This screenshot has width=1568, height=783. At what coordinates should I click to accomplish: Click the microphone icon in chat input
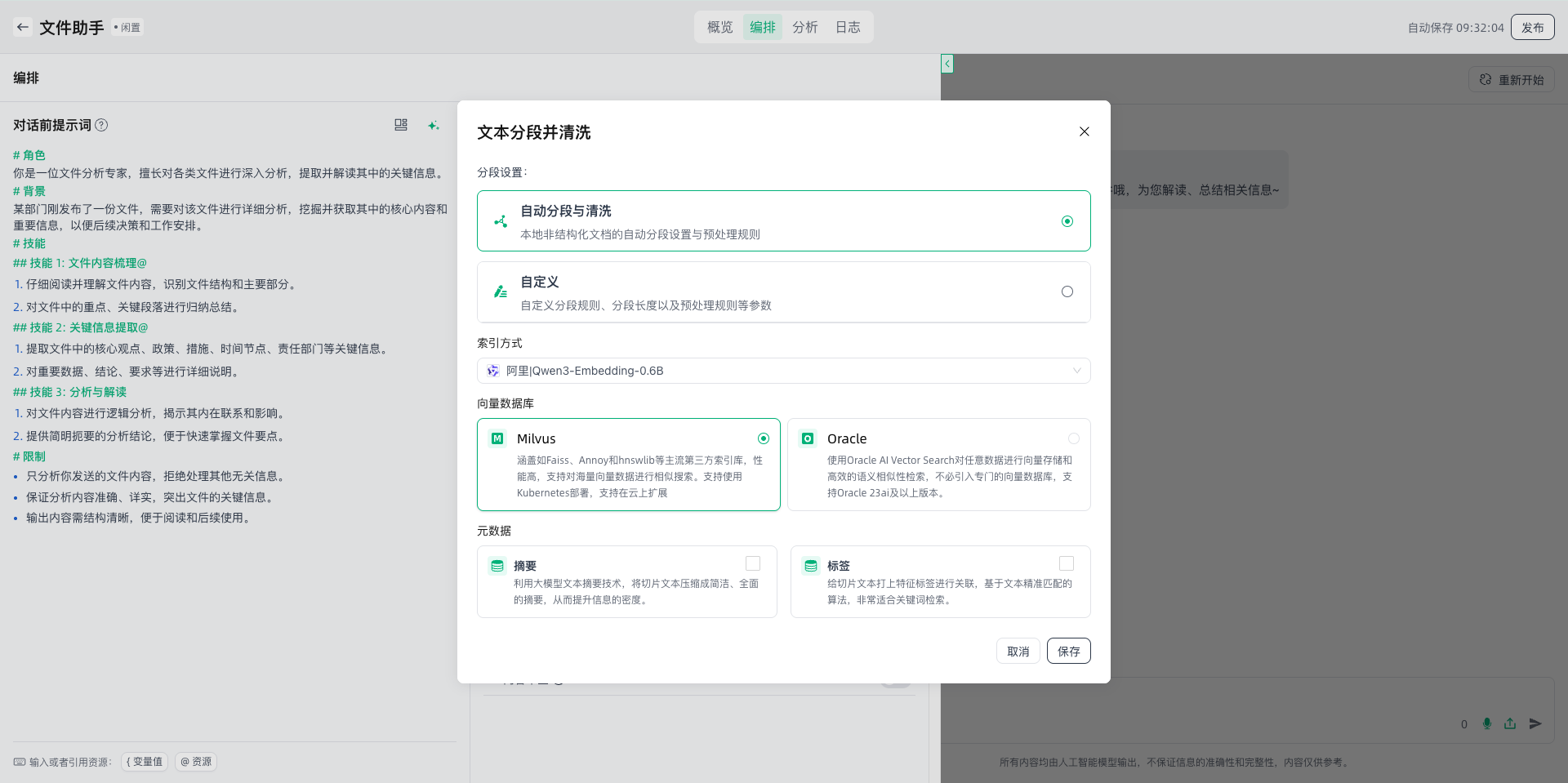1487,723
